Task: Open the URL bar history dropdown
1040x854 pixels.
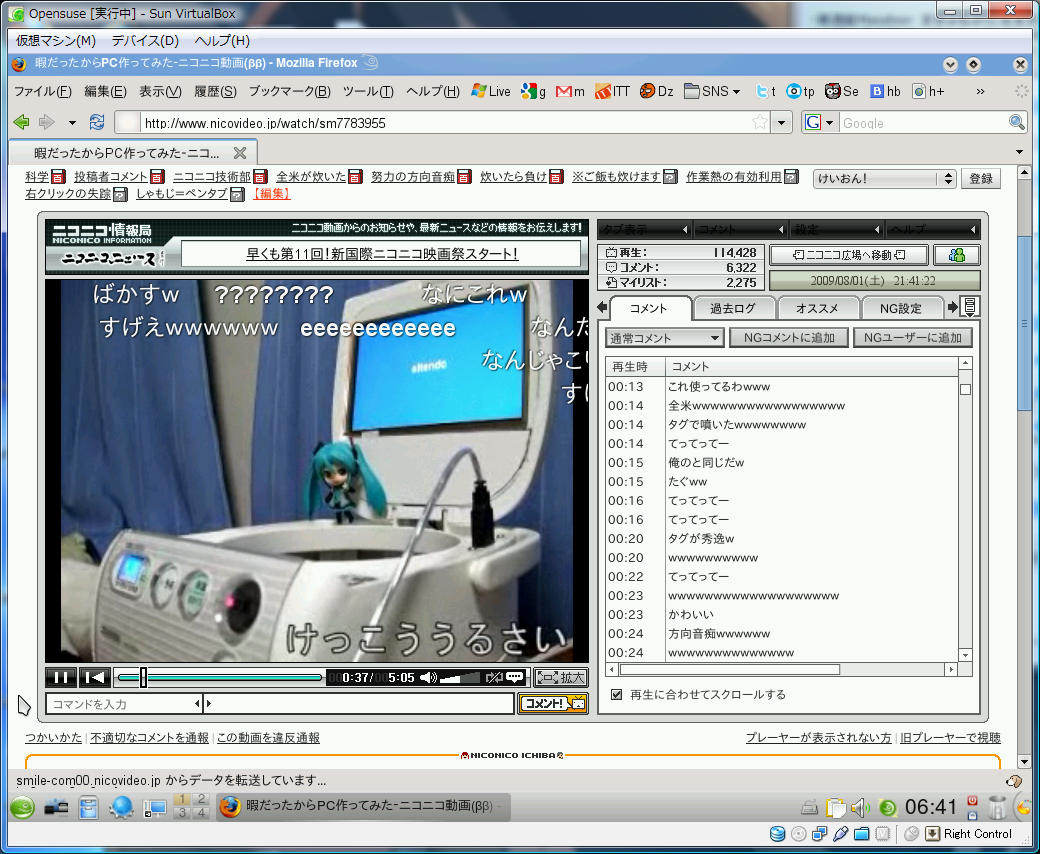Action: point(781,123)
